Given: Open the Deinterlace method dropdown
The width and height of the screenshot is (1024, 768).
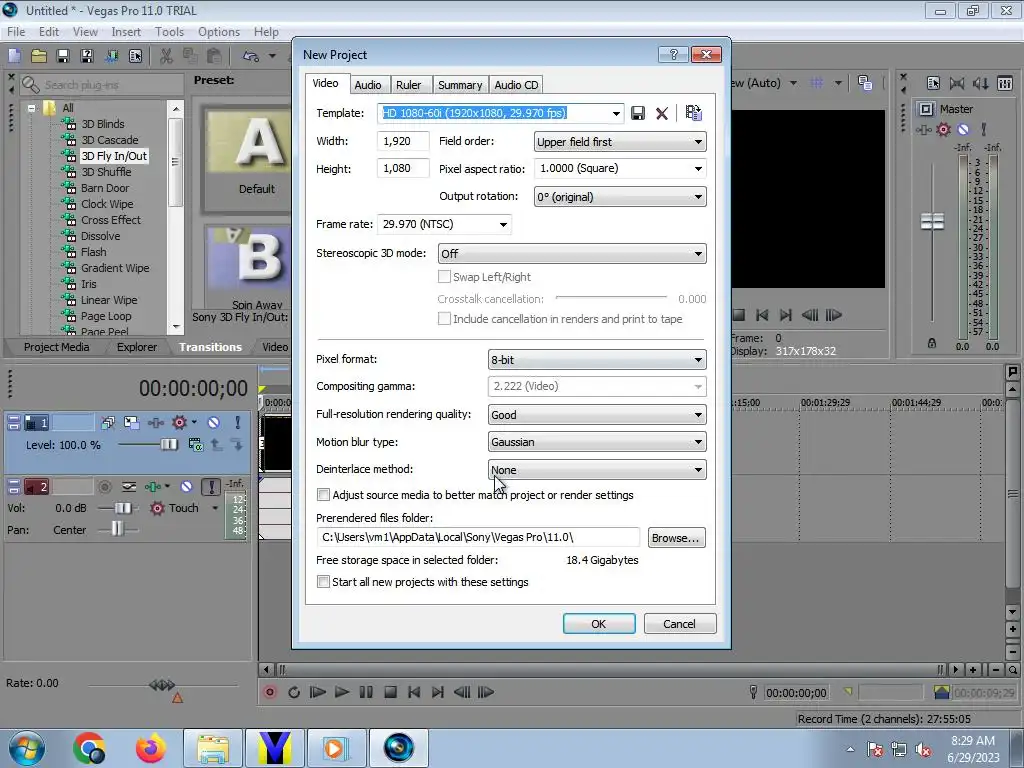Looking at the screenshot, I should [x=597, y=470].
